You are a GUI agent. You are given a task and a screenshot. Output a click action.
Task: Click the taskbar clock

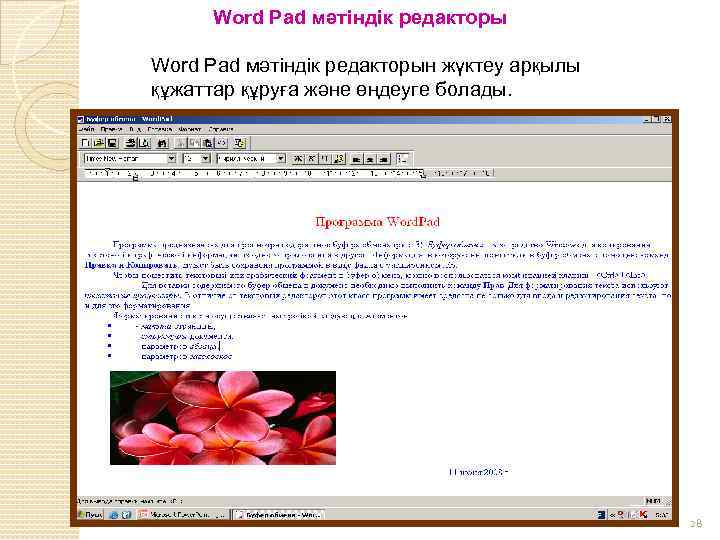[662, 515]
